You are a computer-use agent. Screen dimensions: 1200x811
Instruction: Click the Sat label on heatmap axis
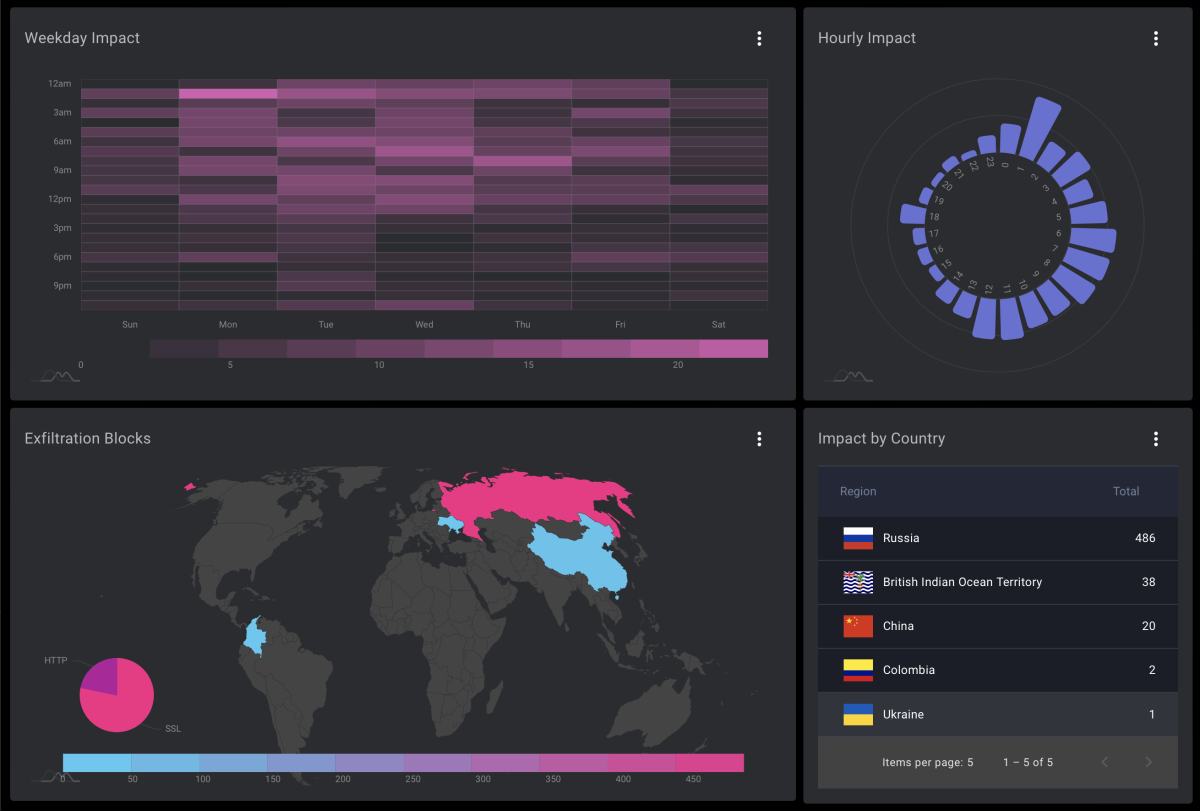[x=718, y=324]
